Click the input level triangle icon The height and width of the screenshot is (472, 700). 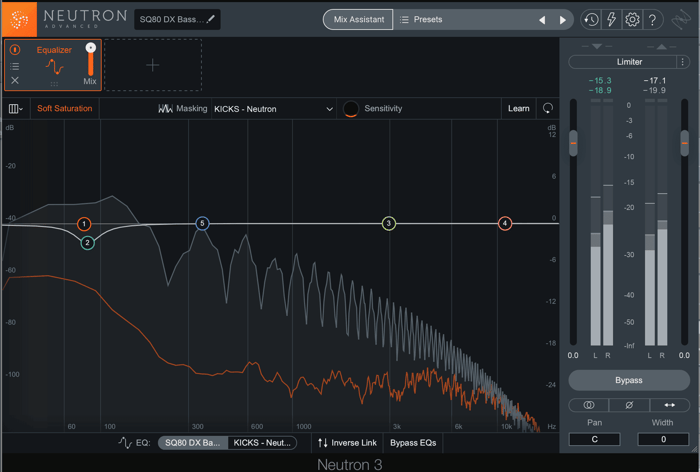597,46
